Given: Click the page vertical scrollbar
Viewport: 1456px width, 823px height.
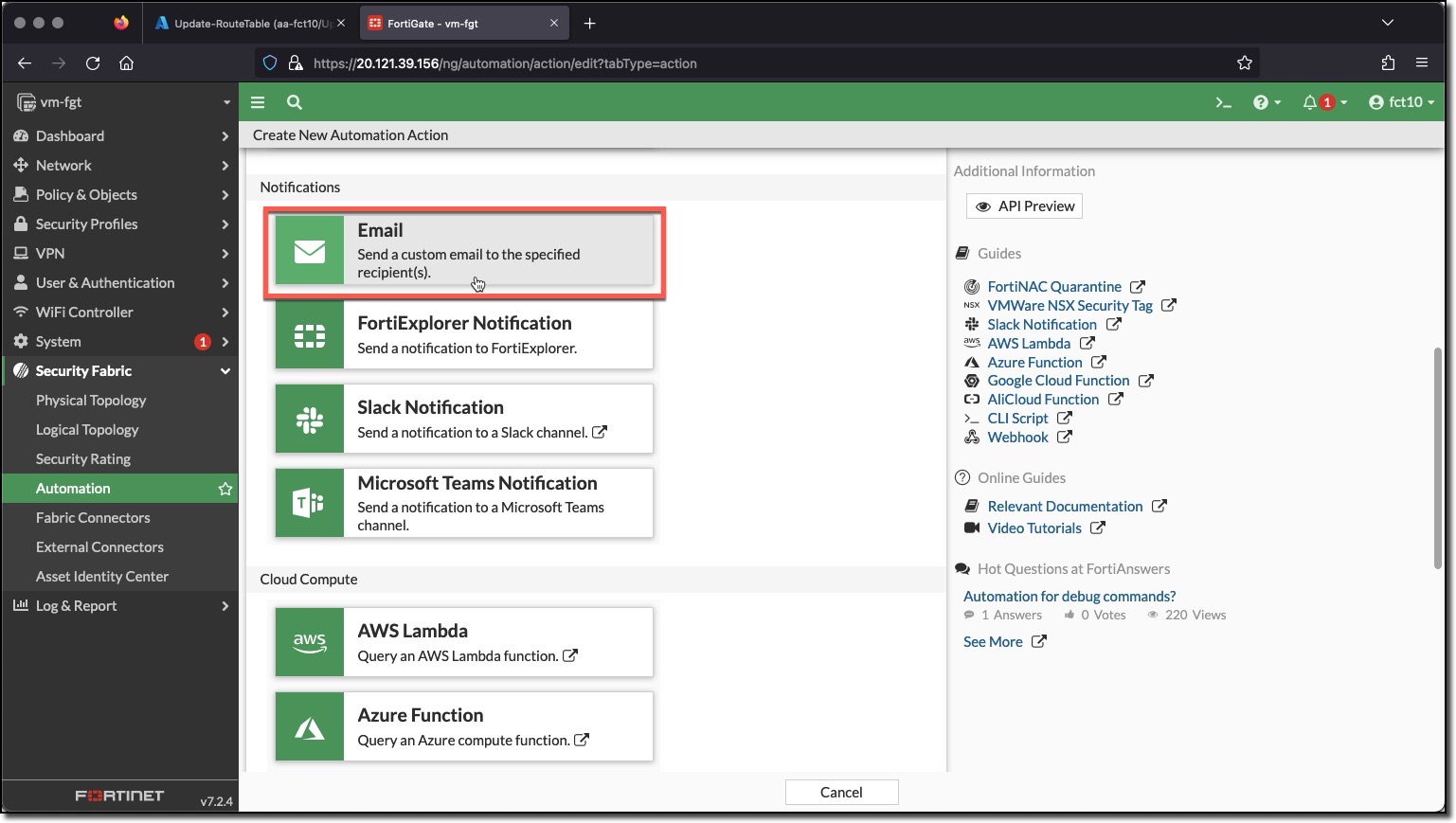Looking at the screenshot, I should pyautogui.click(x=1438, y=459).
